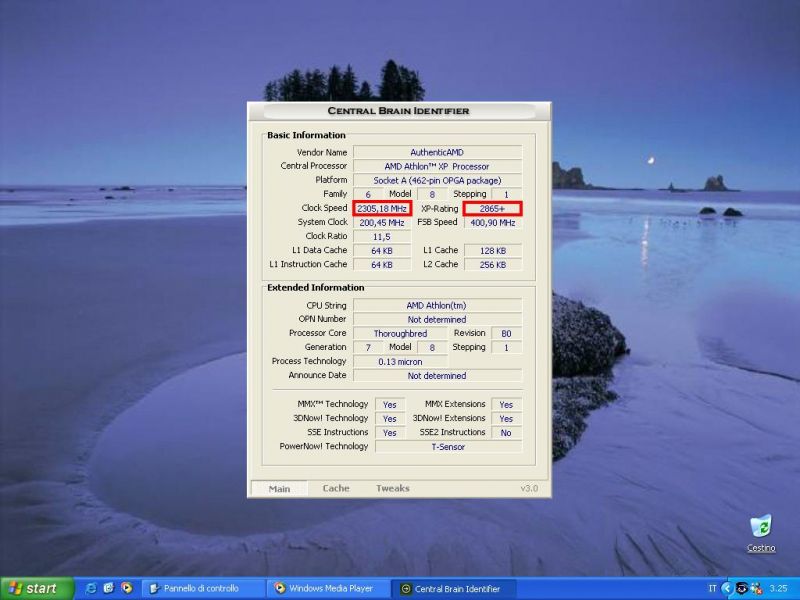Viewport: 800px width, 600px height.
Task: Click the Process Technology 0.13 micron value
Action: pos(401,361)
